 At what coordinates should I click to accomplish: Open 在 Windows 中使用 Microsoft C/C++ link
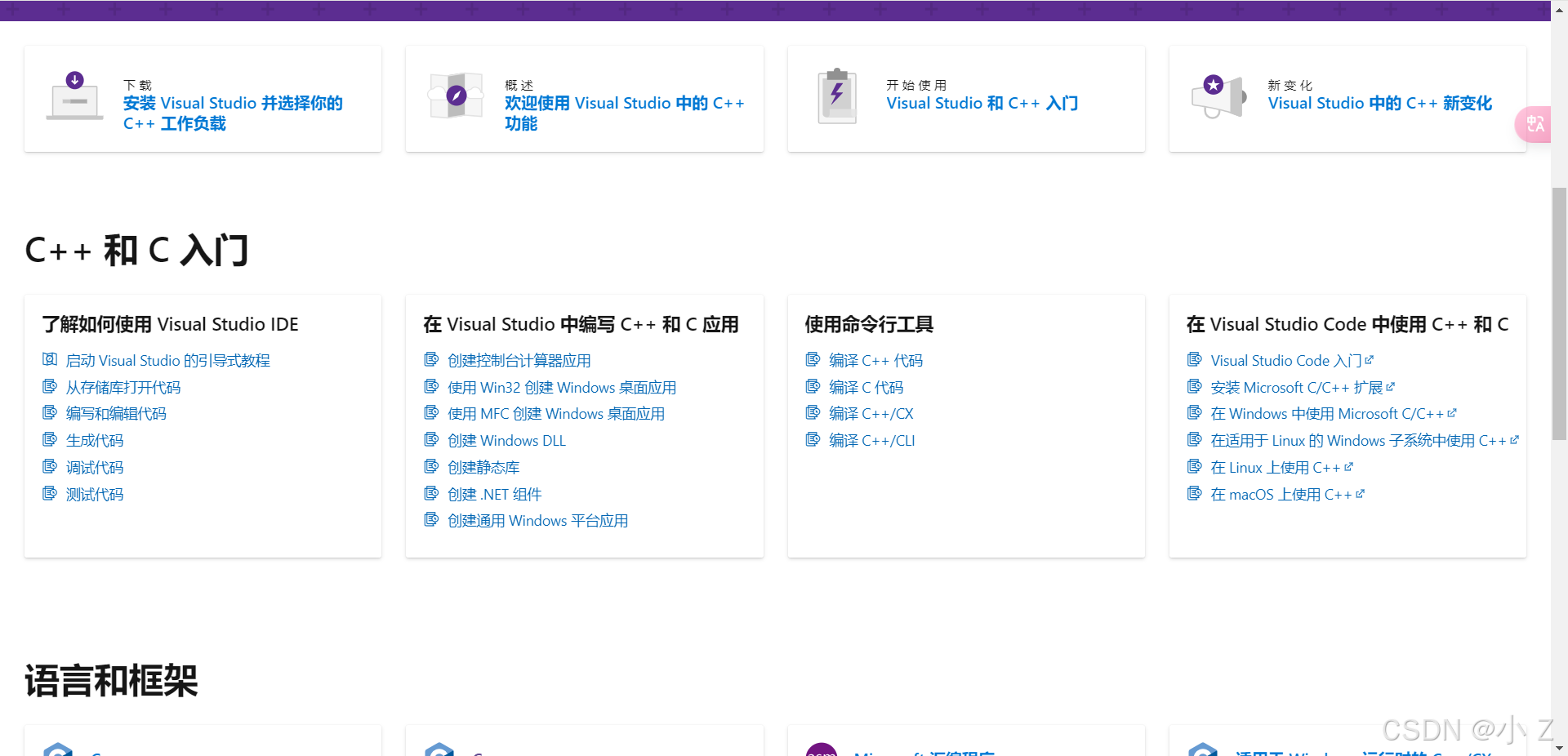[1334, 413]
